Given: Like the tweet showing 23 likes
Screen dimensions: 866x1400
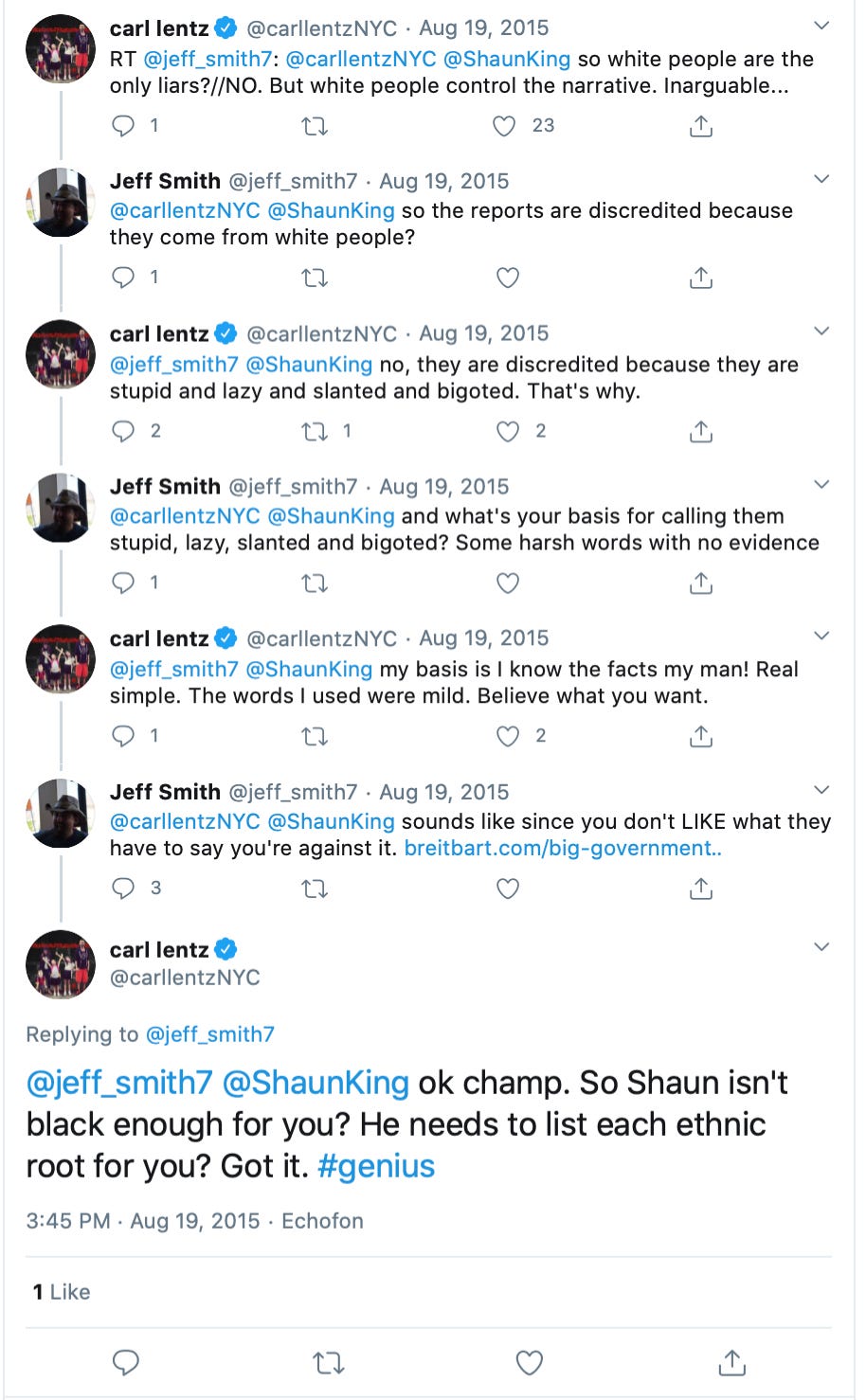Looking at the screenshot, I should [x=505, y=126].
